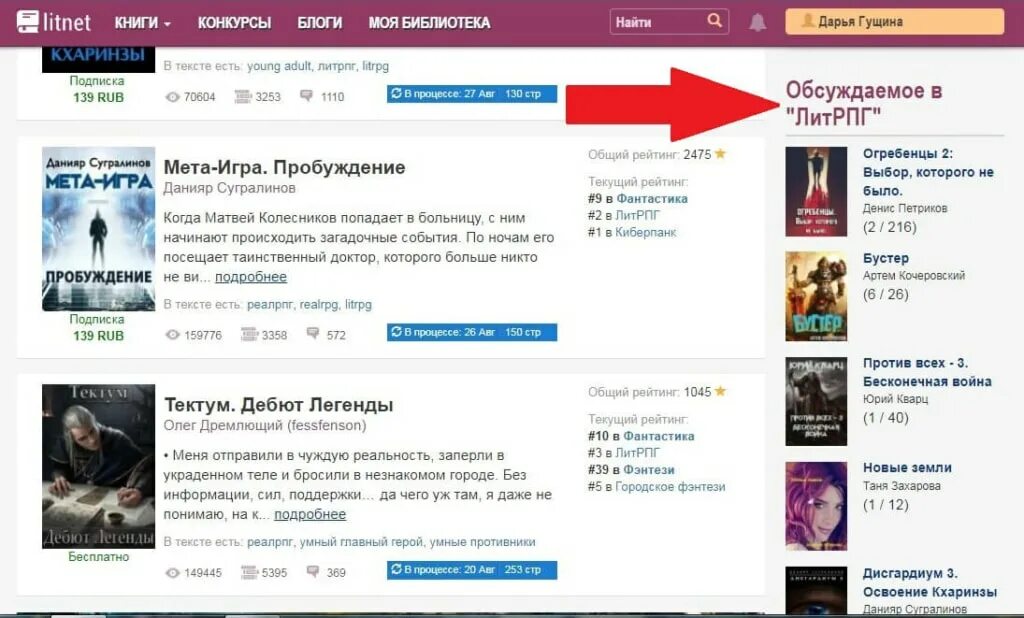Open Мета-Игра book cover thumbnail
1024x618 pixels.
click(99, 229)
